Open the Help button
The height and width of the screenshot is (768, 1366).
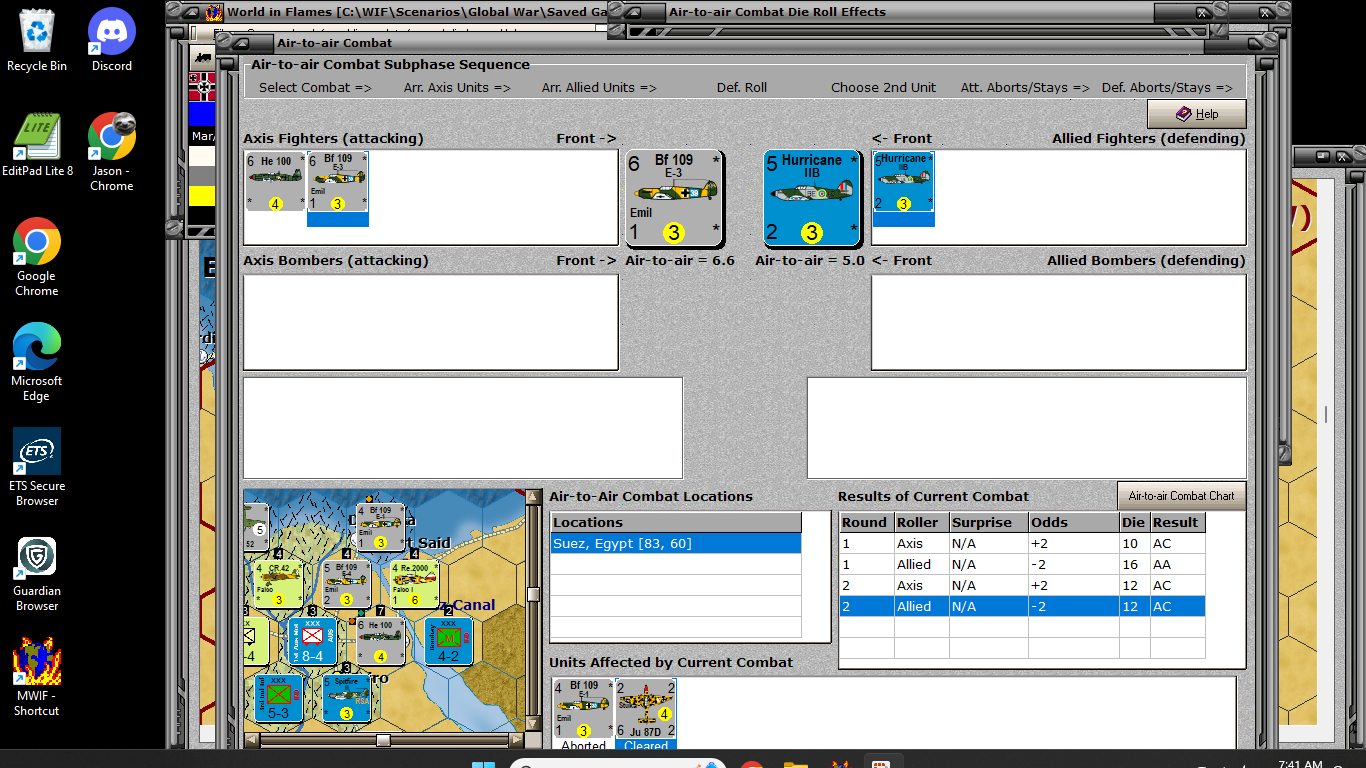(1197, 114)
